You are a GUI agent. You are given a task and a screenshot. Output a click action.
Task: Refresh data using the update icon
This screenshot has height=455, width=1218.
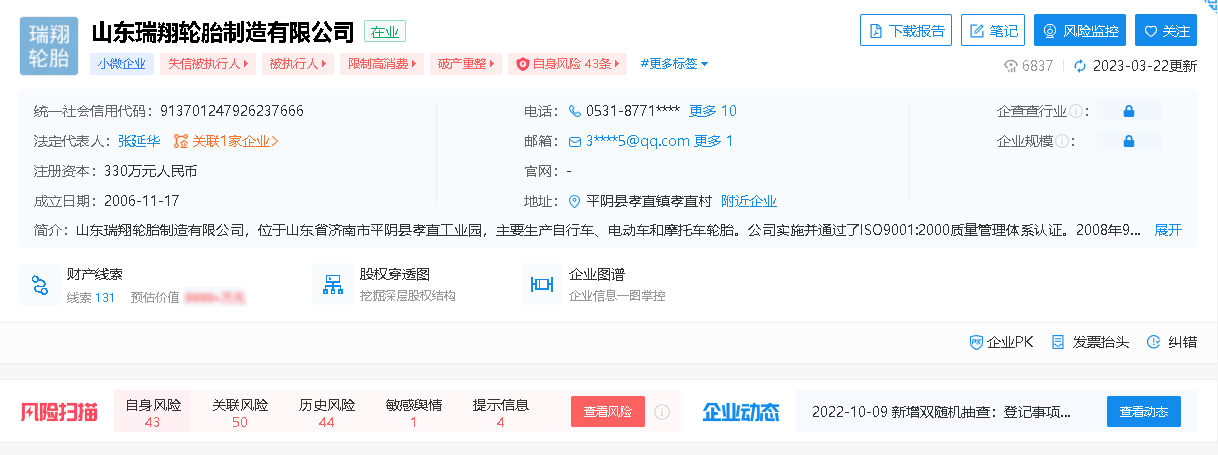[x=1080, y=66]
